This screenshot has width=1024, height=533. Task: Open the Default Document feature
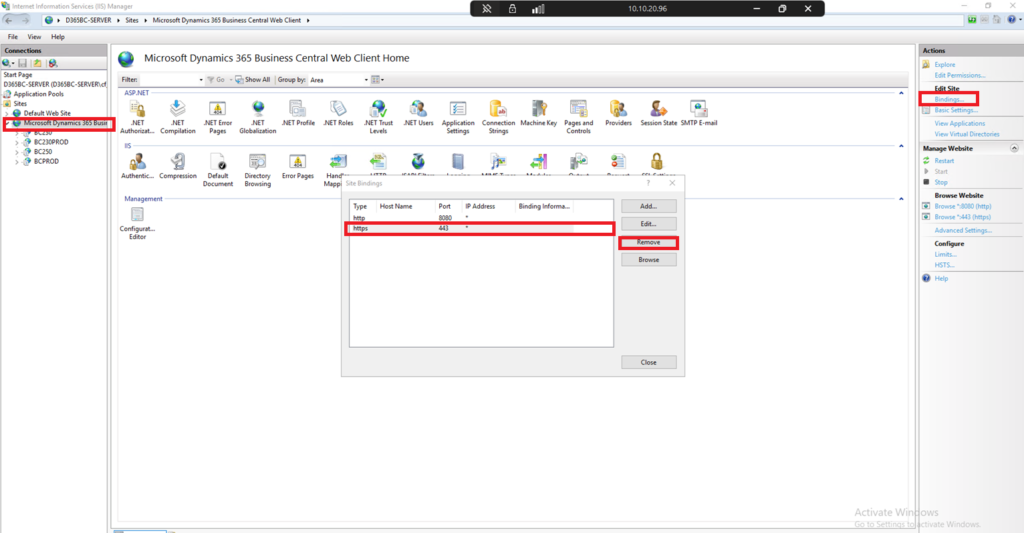point(217,170)
